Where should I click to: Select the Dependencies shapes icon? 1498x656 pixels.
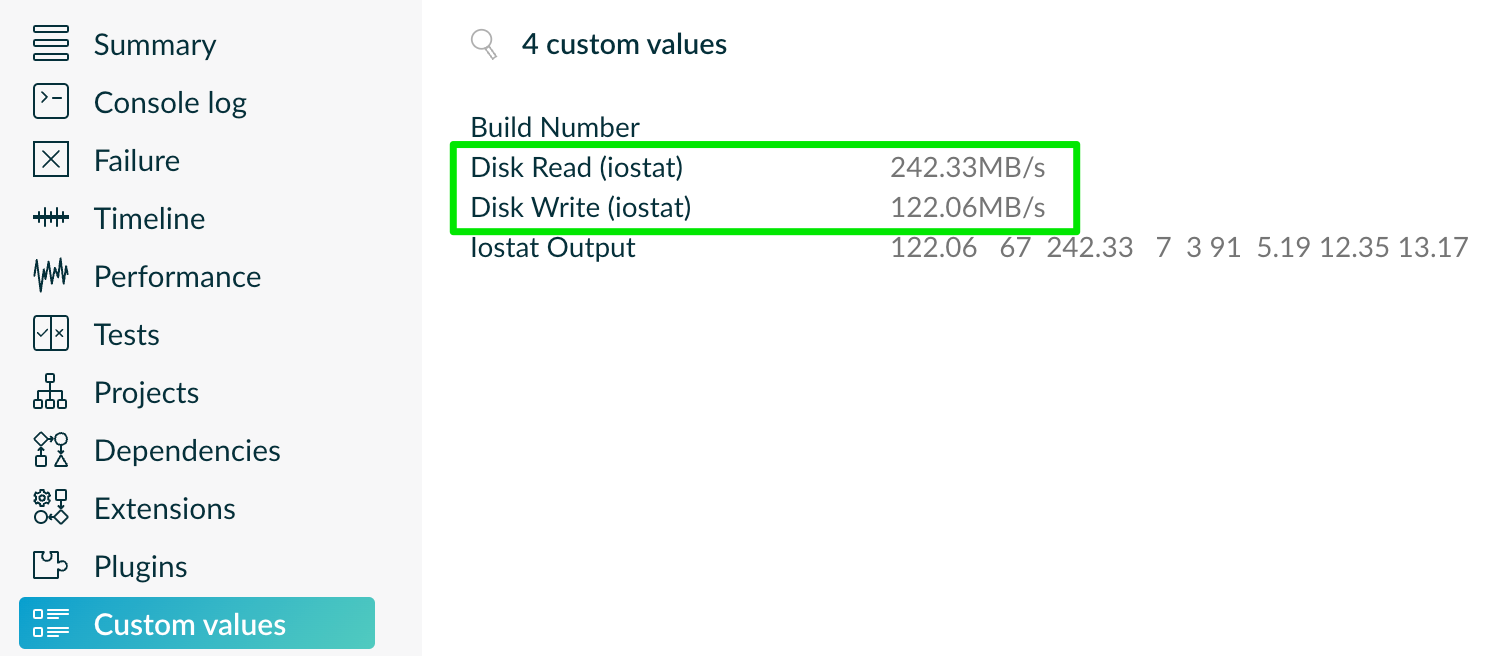pos(50,451)
